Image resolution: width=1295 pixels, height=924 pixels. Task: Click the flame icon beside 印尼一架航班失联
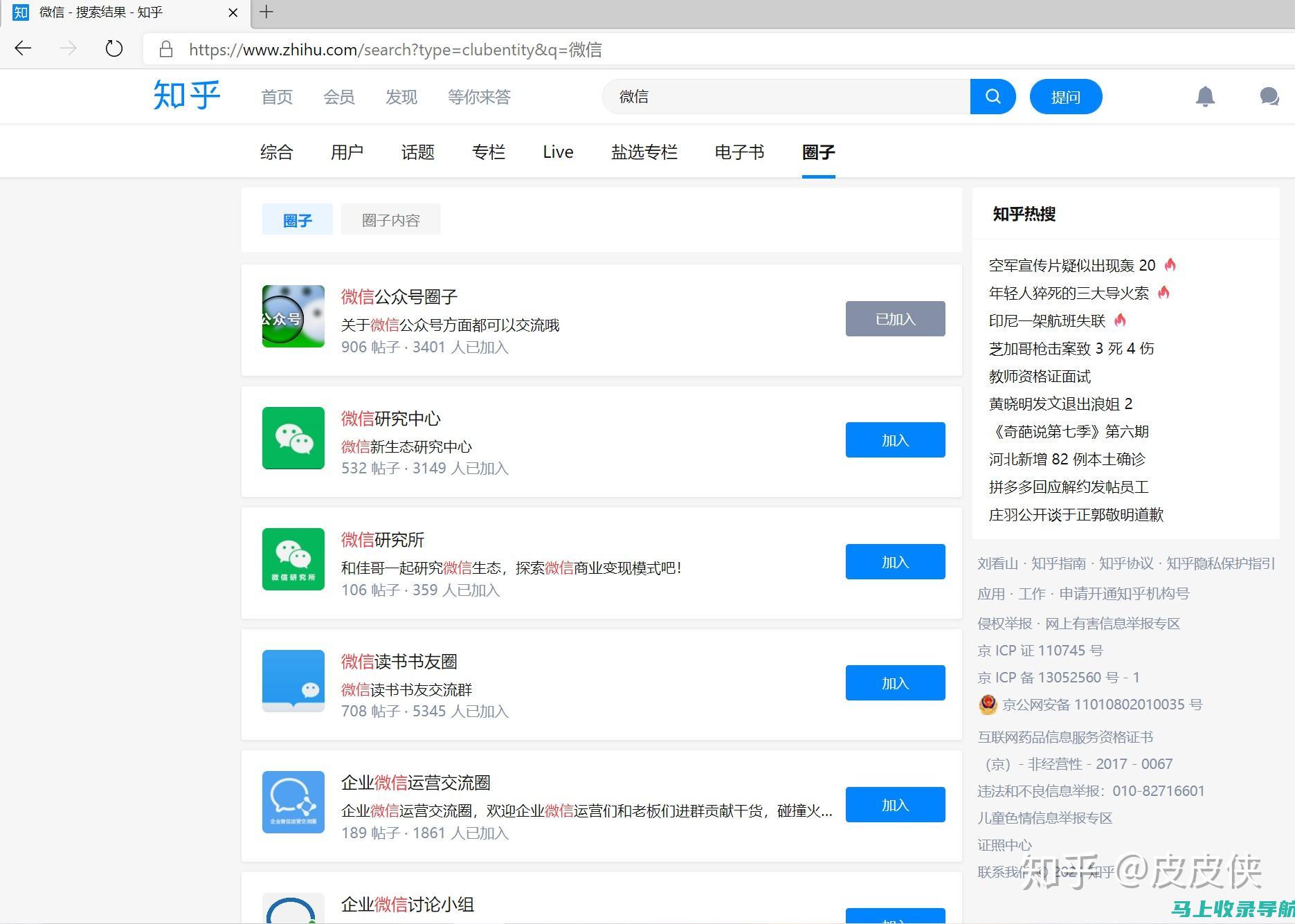1120,320
